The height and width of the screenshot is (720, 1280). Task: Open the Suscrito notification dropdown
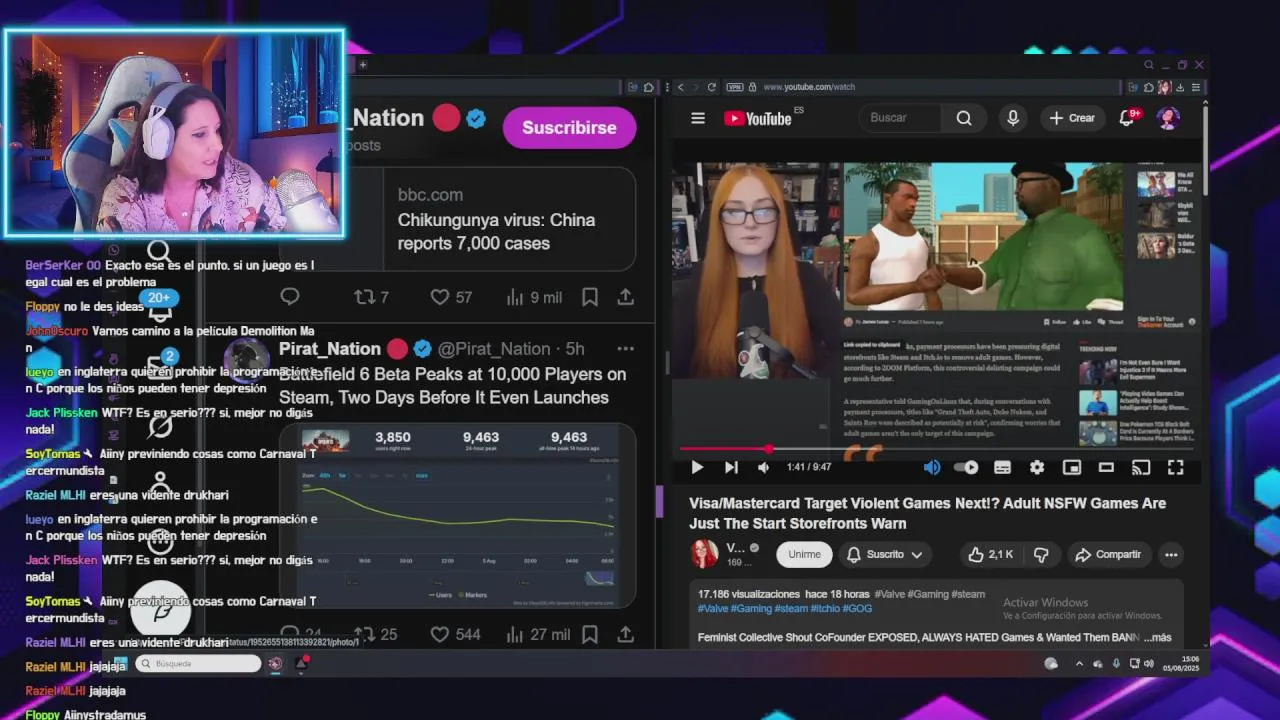pos(884,554)
